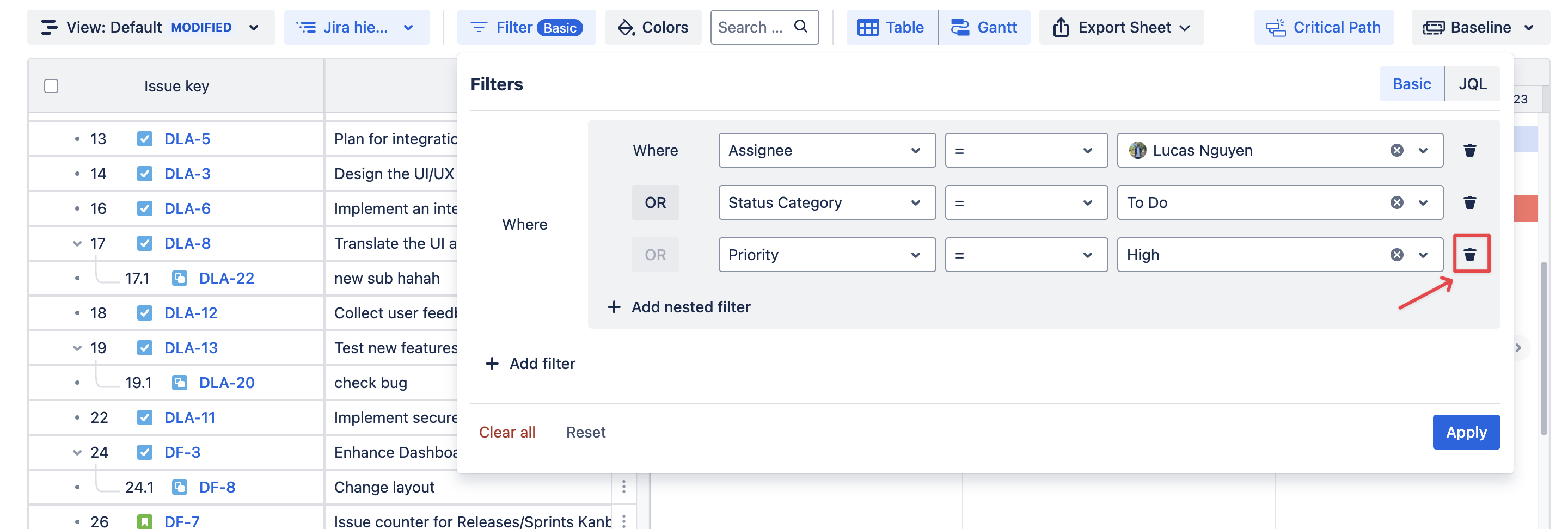Image resolution: width=1568 pixels, height=529 pixels.
Task: Toggle the OR operator on Status Category row
Action: pyautogui.click(x=655, y=202)
